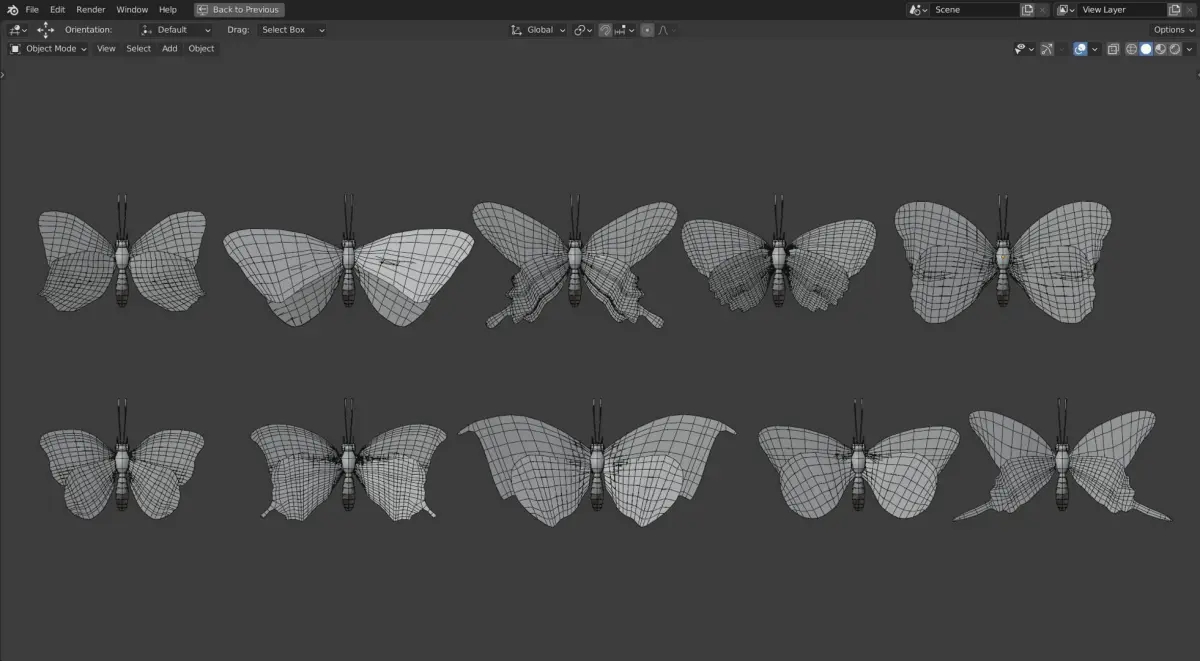Select the fourth butterfly in top row
The width and height of the screenshot is (1200, 661).
click(779, 256)
